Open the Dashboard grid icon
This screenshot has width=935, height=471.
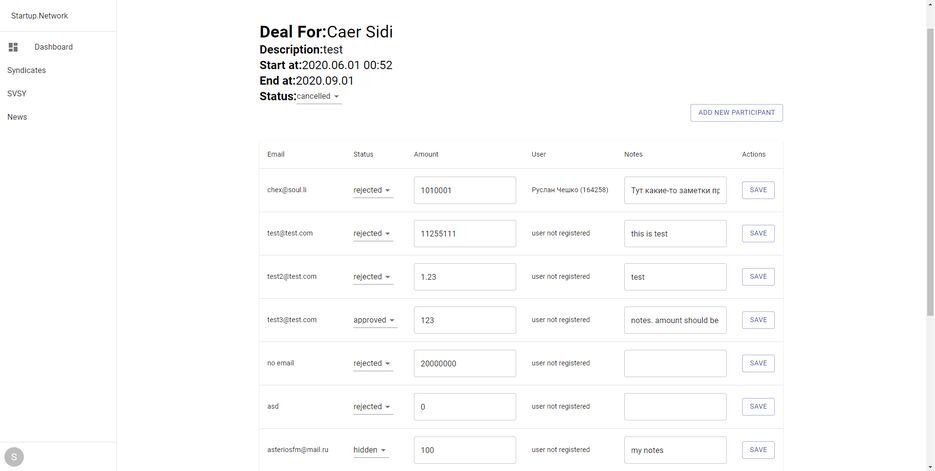click(x=13, y=47)
